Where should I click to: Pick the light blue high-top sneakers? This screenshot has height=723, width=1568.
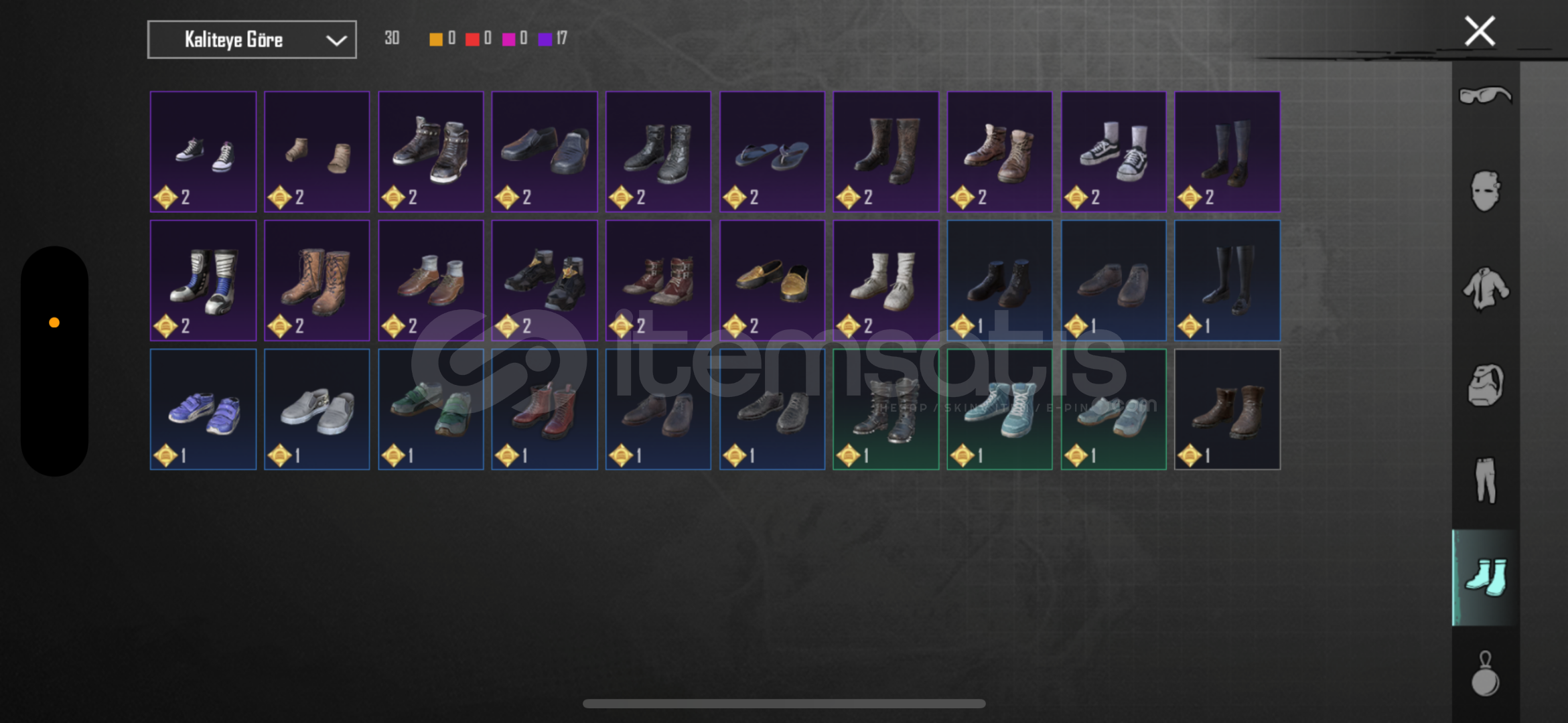999,409
